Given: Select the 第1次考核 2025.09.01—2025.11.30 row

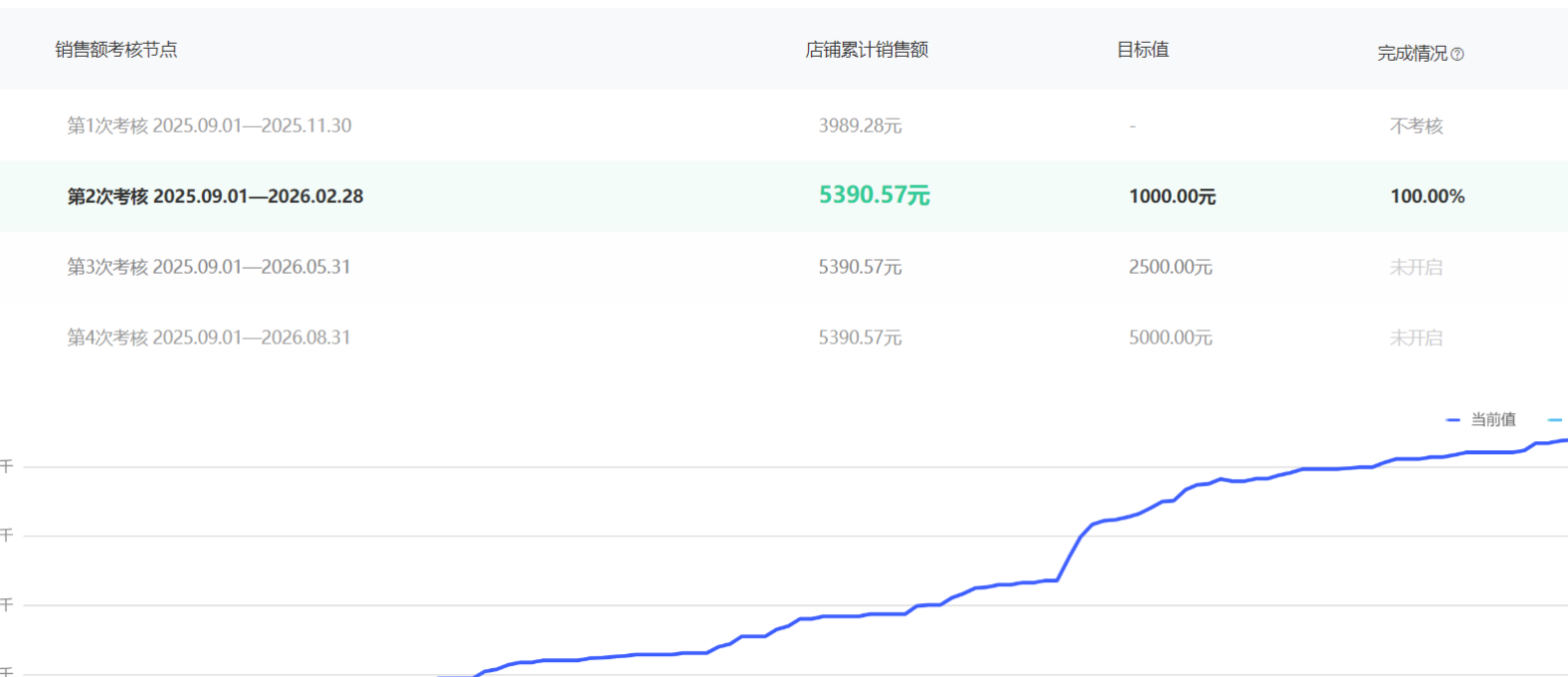Looking at the screenshot, I should tap(209, 125).
